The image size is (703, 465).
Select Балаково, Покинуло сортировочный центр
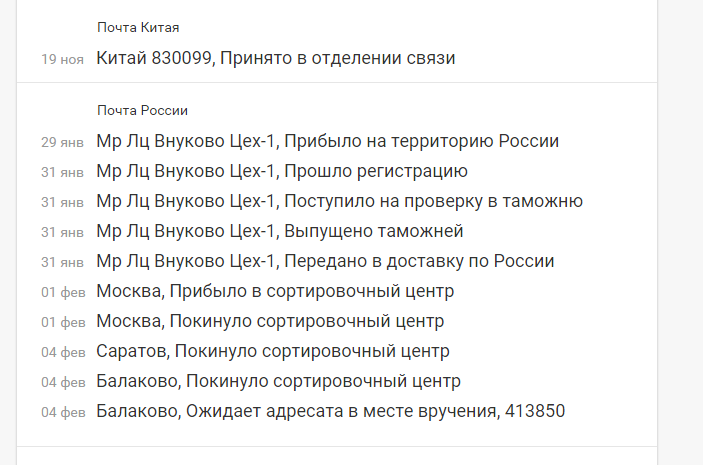(278, 382)
